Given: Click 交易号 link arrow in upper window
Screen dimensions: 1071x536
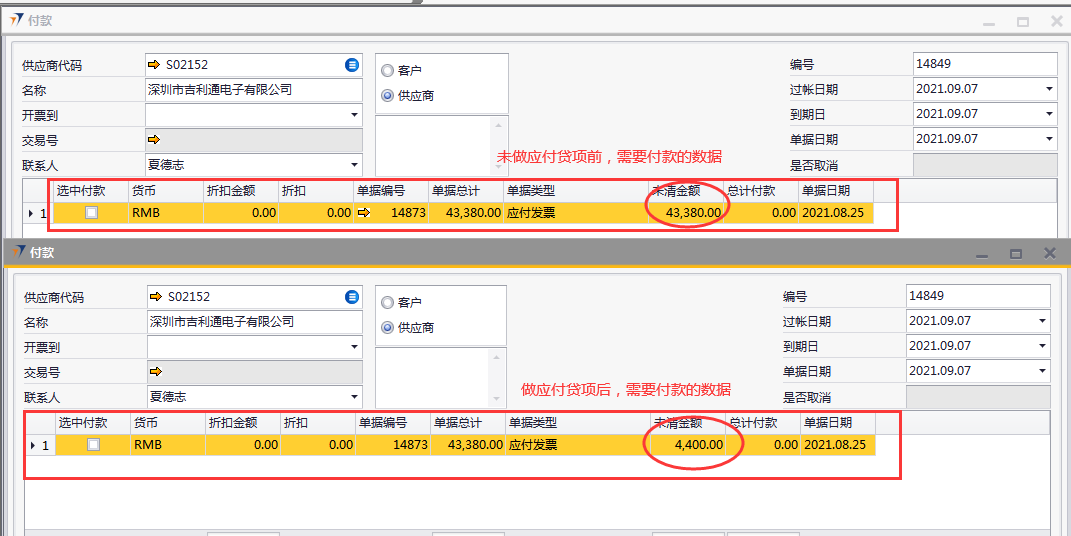Looking at the screenshot, I should point(154,140).
